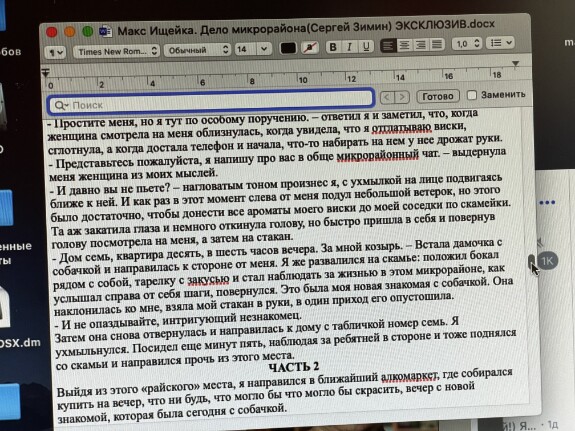
Task: Click the Готово button
Action: [438, 96]
